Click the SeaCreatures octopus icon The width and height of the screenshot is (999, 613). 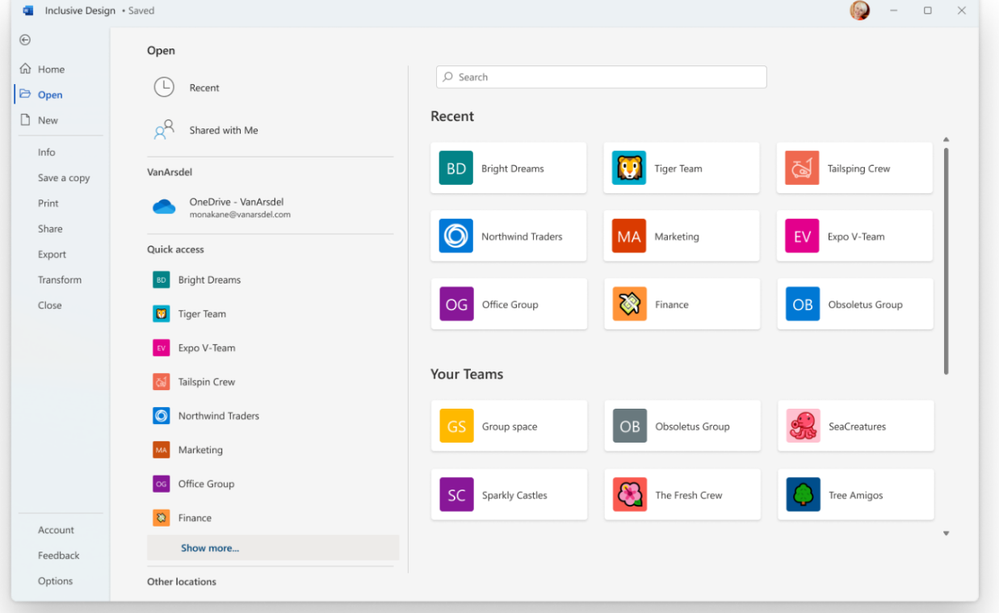803,426
